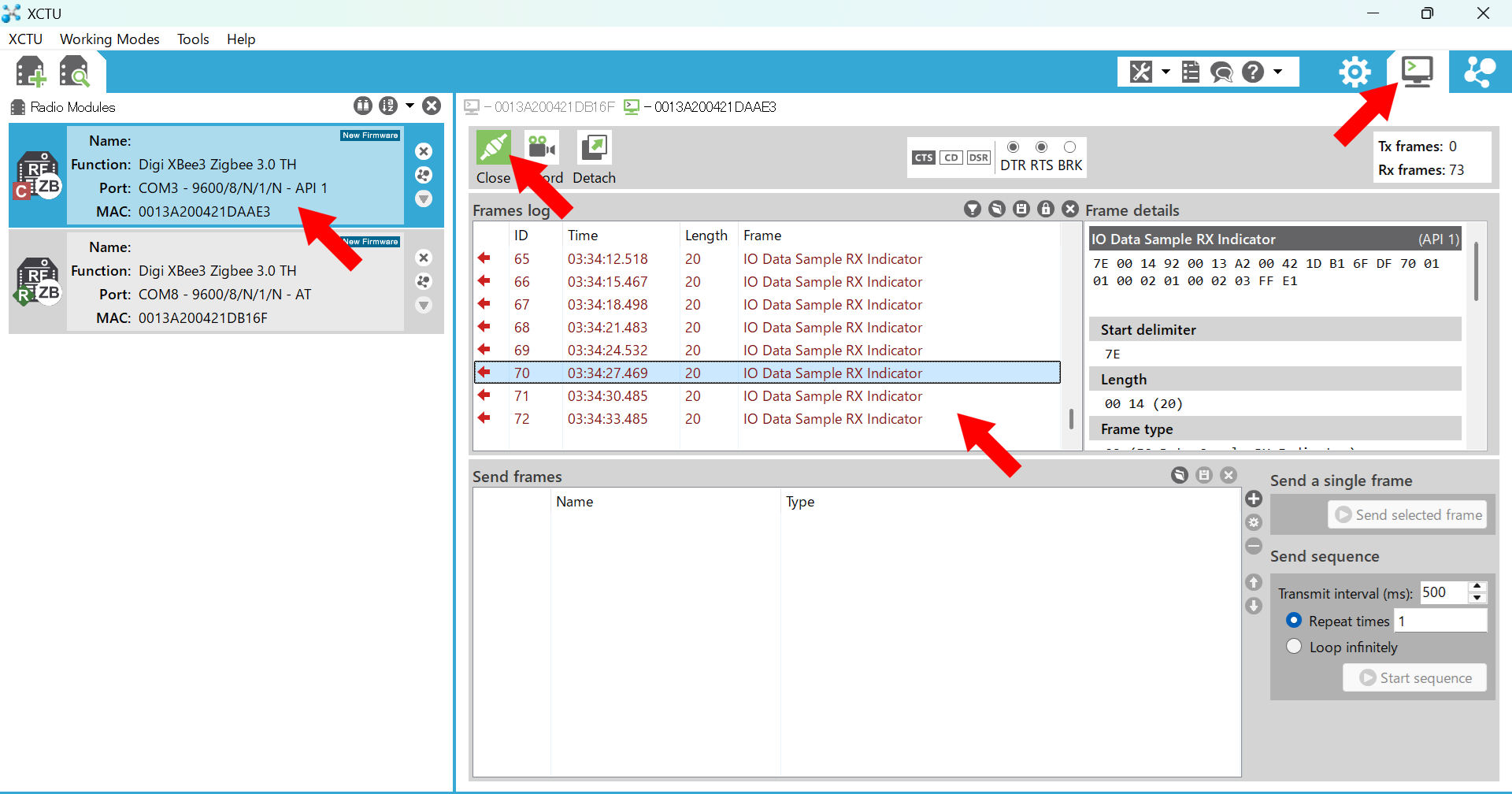Open the help question mark icon
This screenshot has height=794, width=1512.
[1253, 72]
